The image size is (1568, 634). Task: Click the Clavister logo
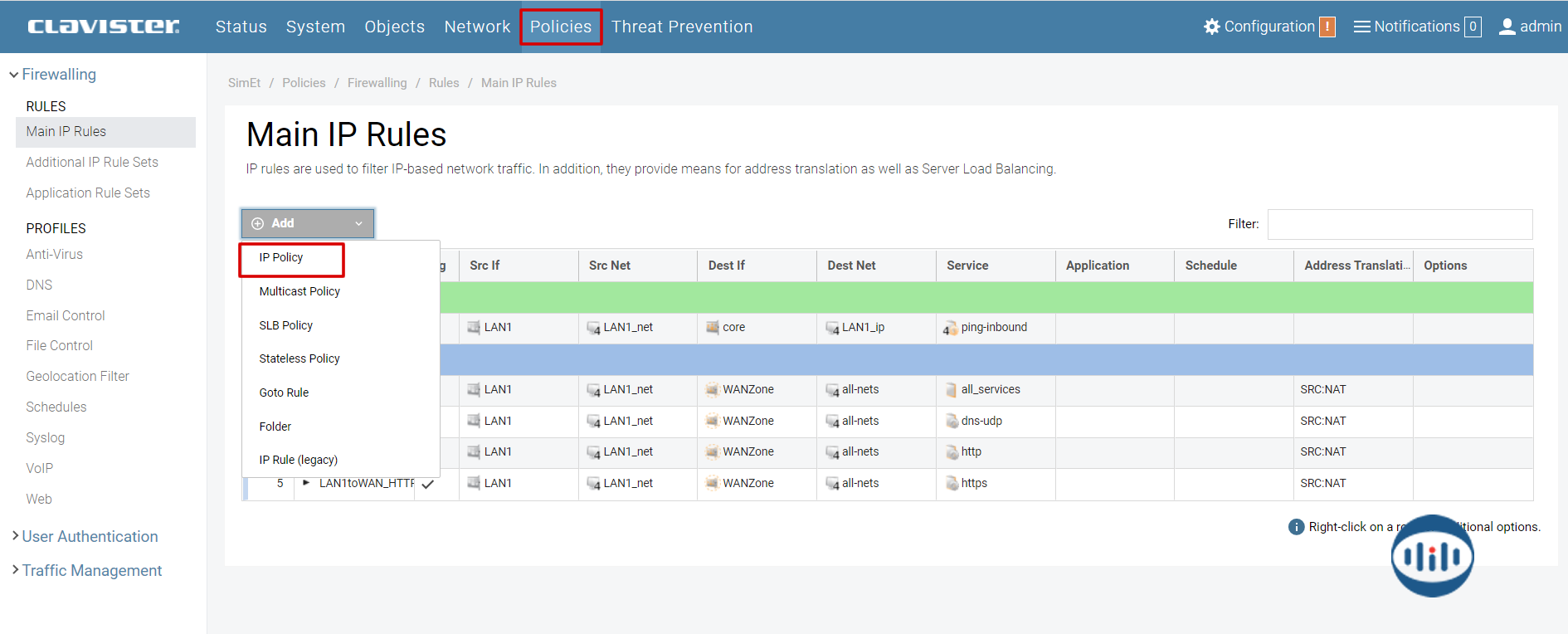point(103,27)
